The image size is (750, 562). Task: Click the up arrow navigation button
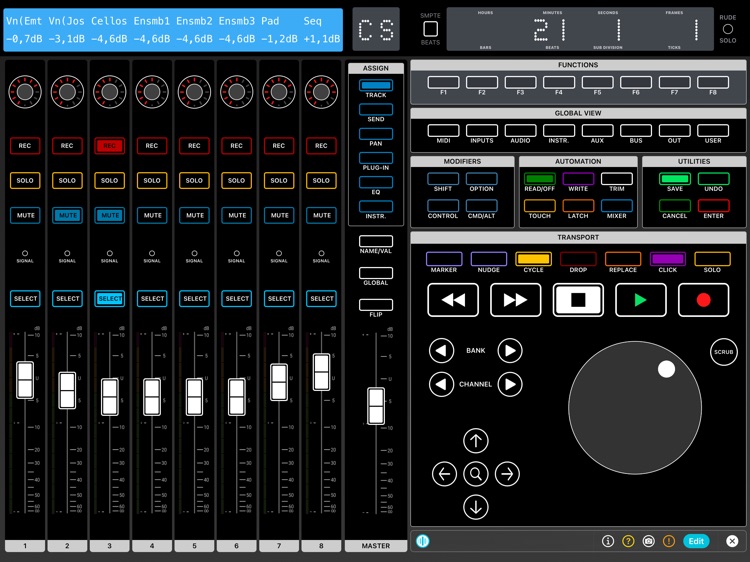click(475, 441)
